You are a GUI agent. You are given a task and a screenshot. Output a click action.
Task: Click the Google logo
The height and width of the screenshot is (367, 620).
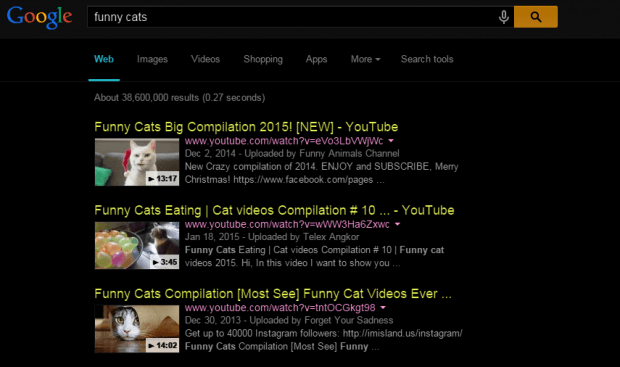[x=40, y=17]
